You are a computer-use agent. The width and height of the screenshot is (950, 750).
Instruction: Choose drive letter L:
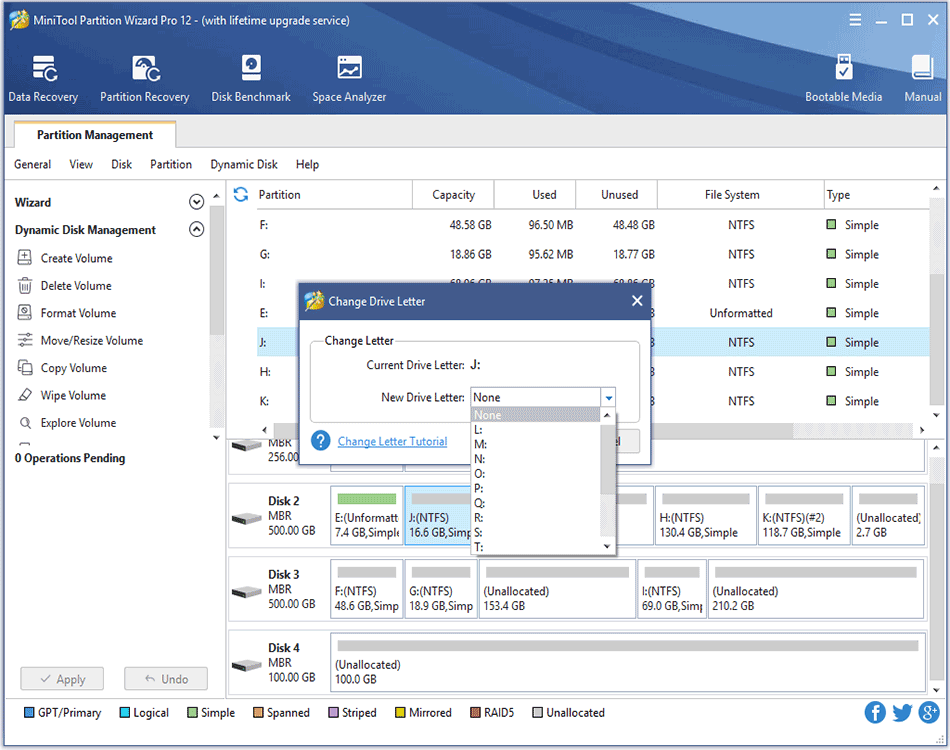coord(536,430)
